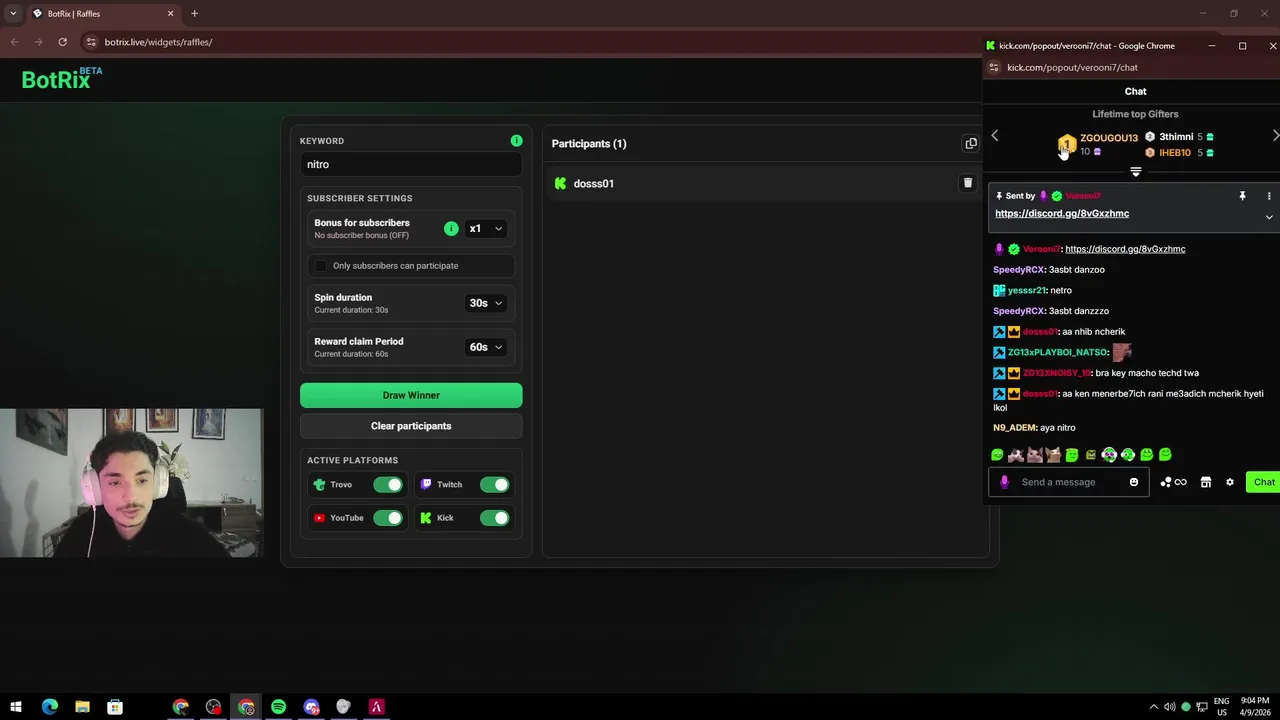Screen dimensions: 1280x720
Task: Toggle Trovo platform switch
Action: click(x=388, y=485)
